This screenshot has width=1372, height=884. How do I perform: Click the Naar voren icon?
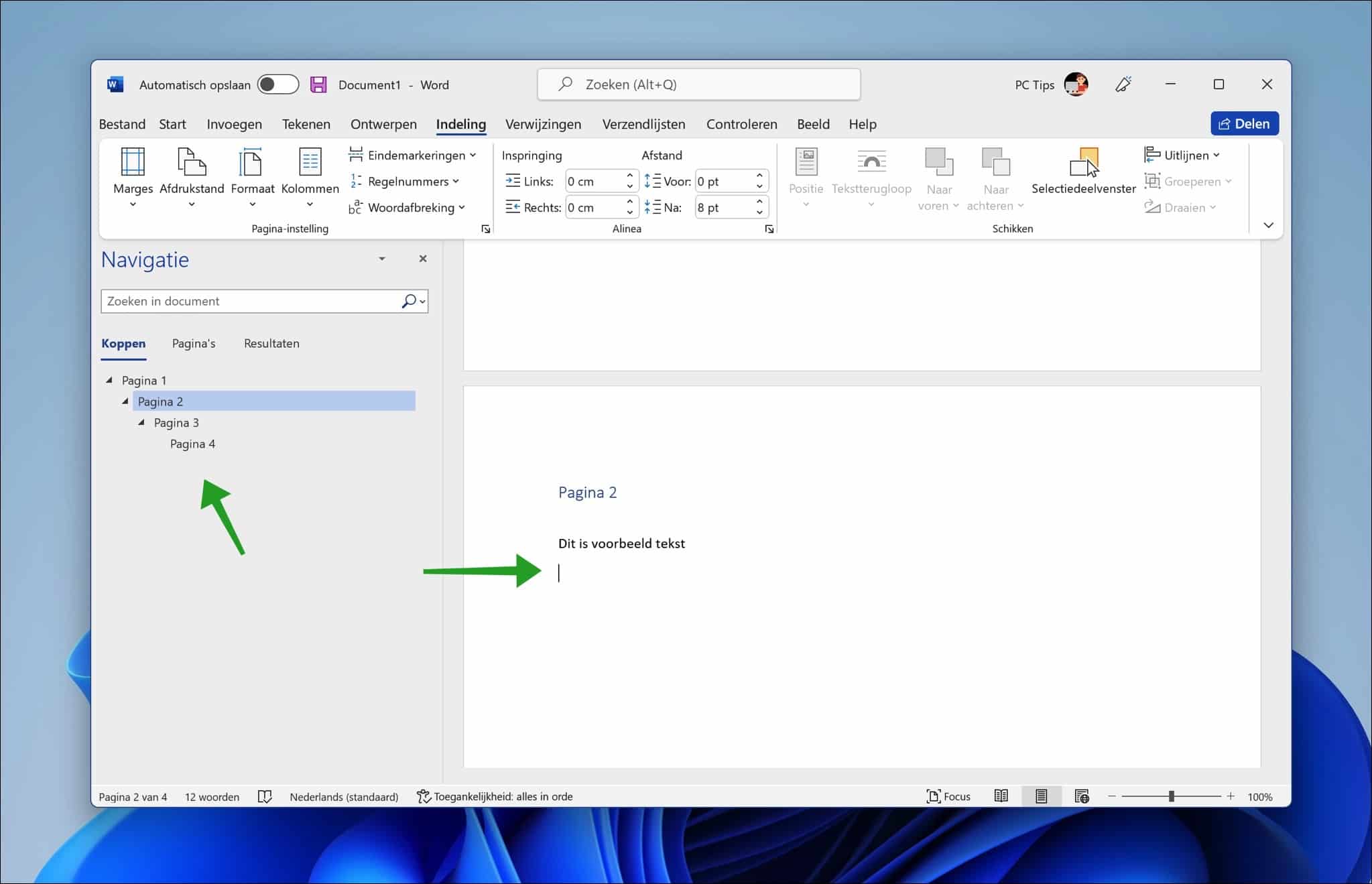coord(938,171)
